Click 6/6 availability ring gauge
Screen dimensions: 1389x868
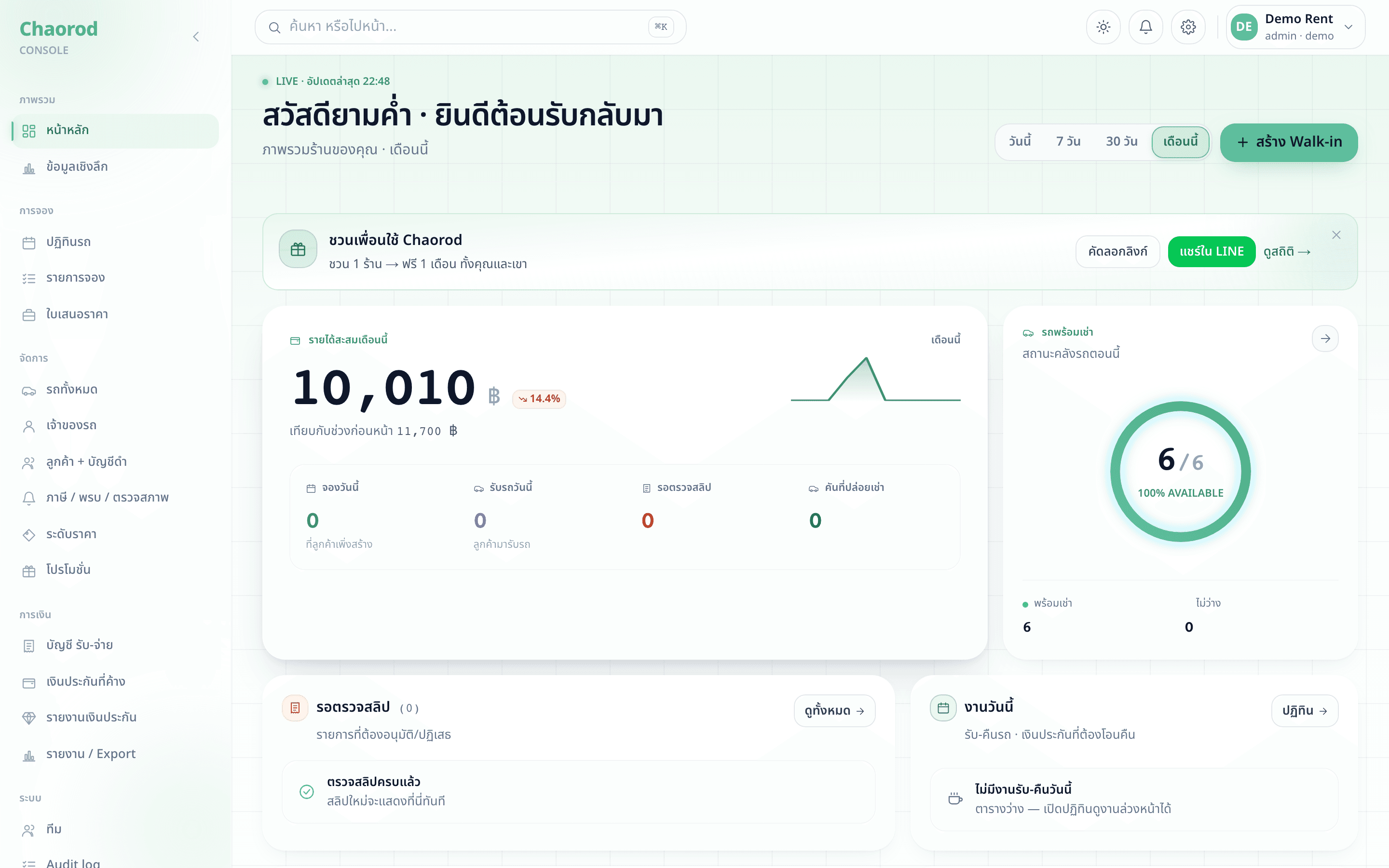(x=1180, y=471)
